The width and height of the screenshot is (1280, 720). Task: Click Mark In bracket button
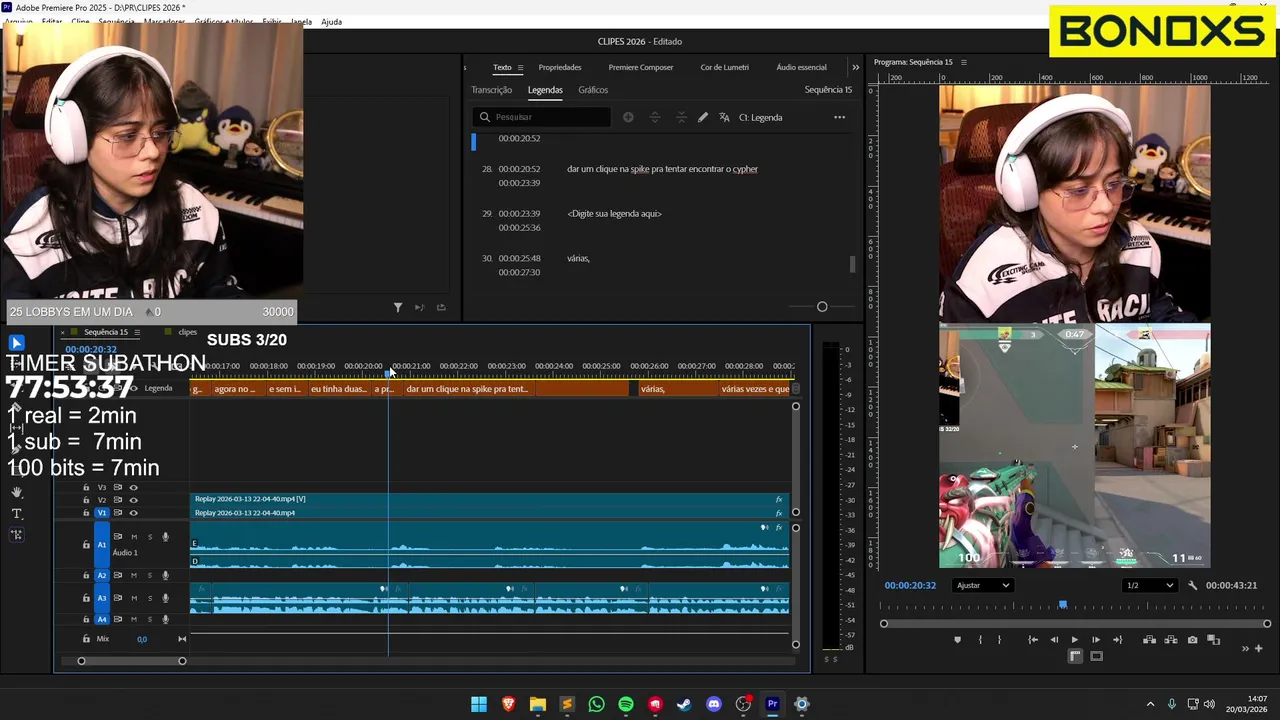pyautogui.click(x=979, y=640)
